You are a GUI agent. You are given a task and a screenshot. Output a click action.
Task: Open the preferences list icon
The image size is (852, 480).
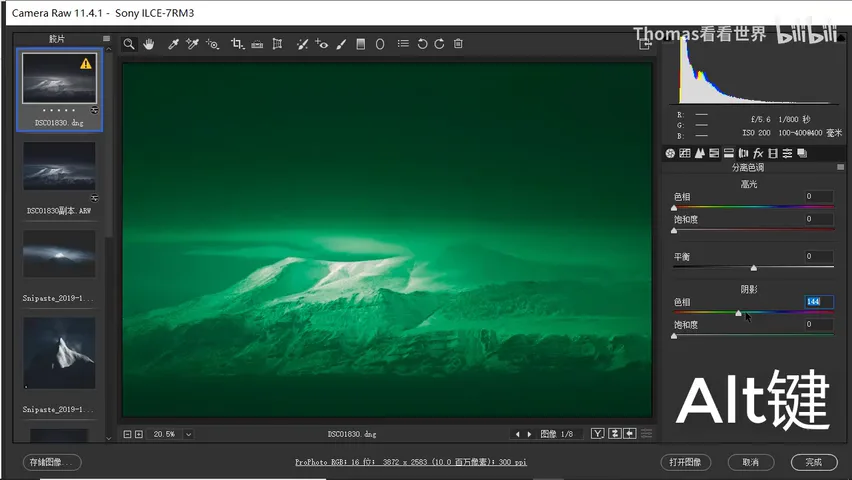tap(403, 43)
